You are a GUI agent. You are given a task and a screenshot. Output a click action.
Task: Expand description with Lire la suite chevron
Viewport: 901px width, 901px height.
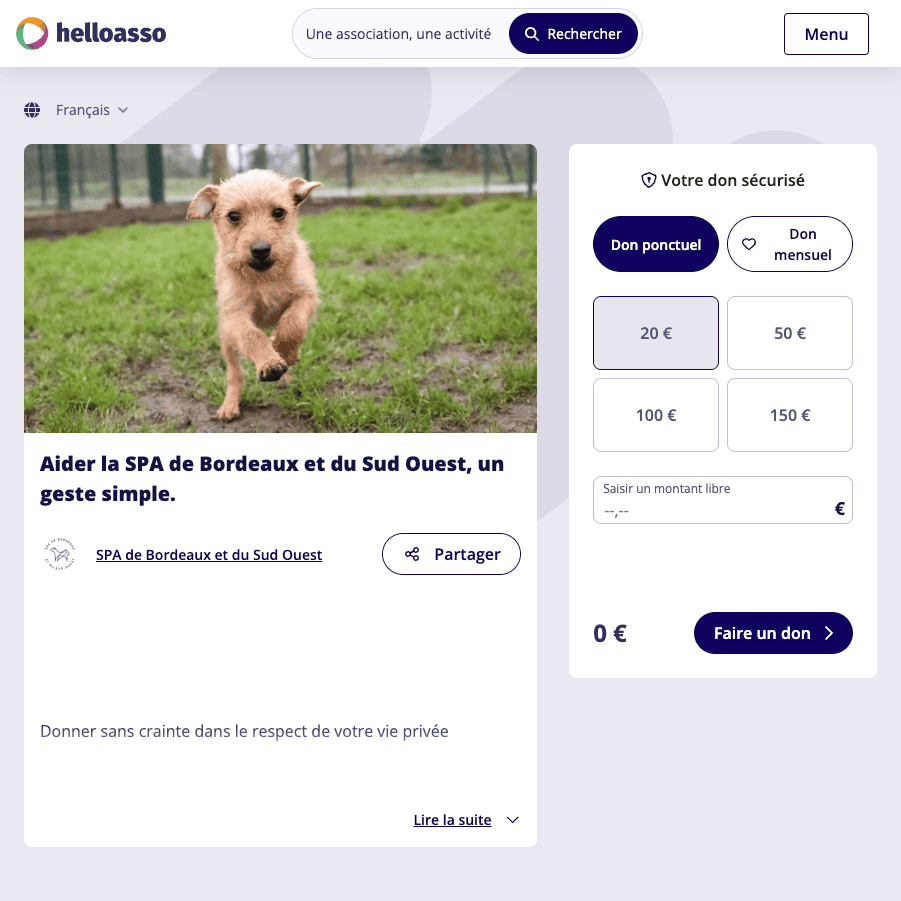(x=513, y=820)
